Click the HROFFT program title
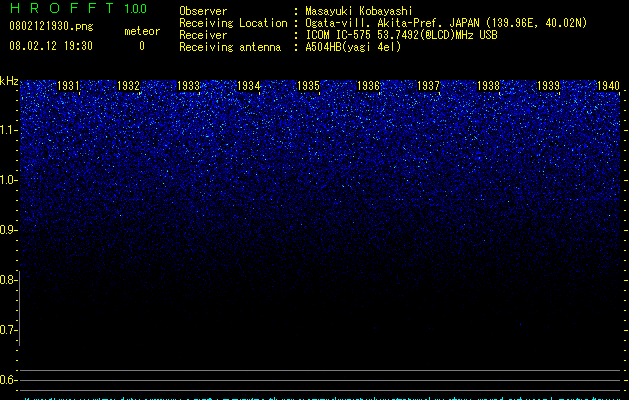 62,8
